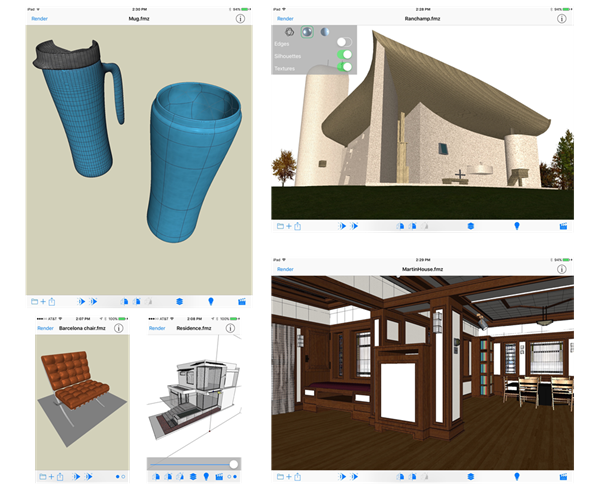Click the MartinHouse.fmz title text
Image resolution: width=609 pixels, height=490 pixels.
pos(422,269)
